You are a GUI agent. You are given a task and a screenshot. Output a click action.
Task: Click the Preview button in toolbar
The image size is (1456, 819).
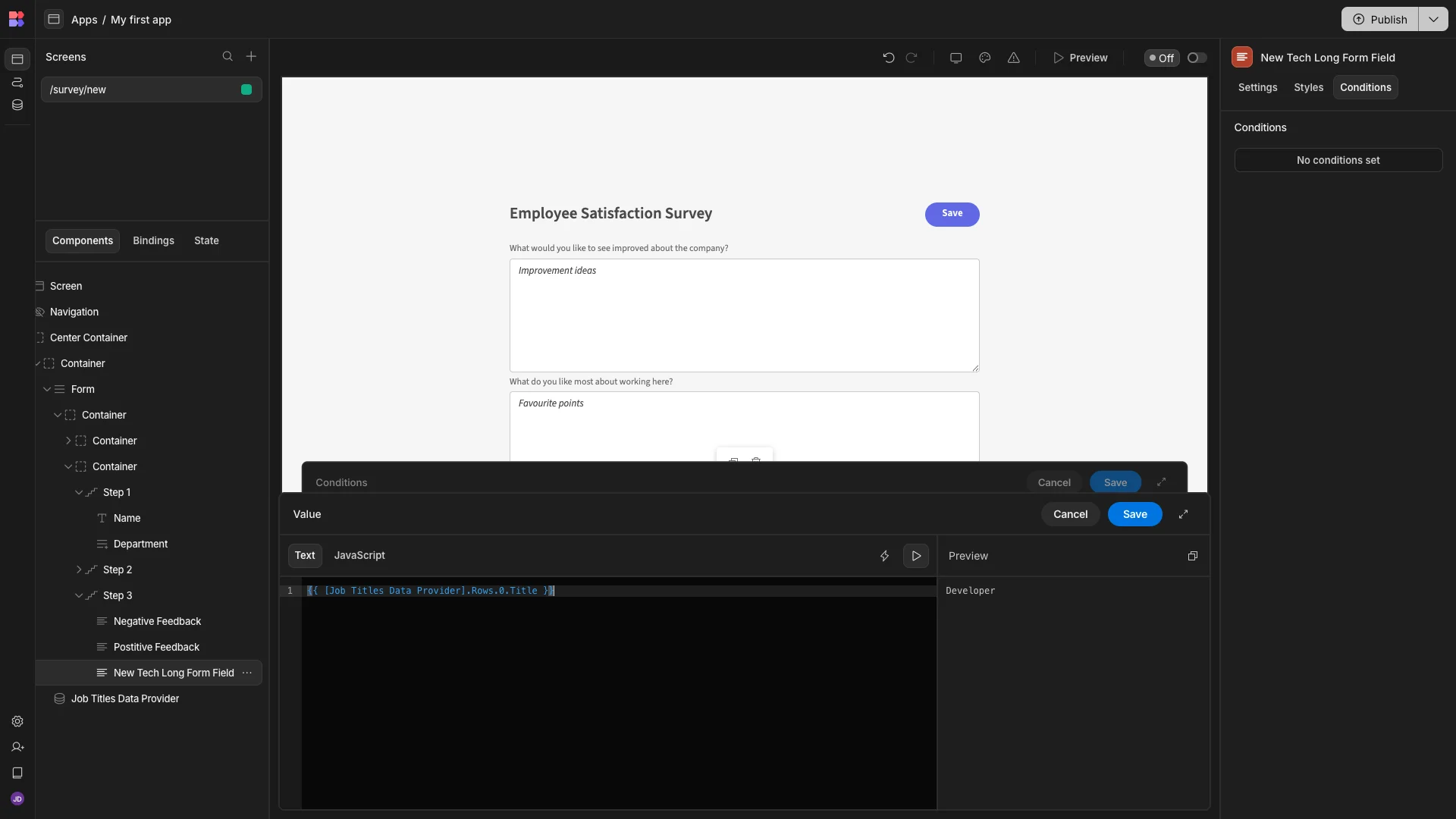[x=1081, y=58]
